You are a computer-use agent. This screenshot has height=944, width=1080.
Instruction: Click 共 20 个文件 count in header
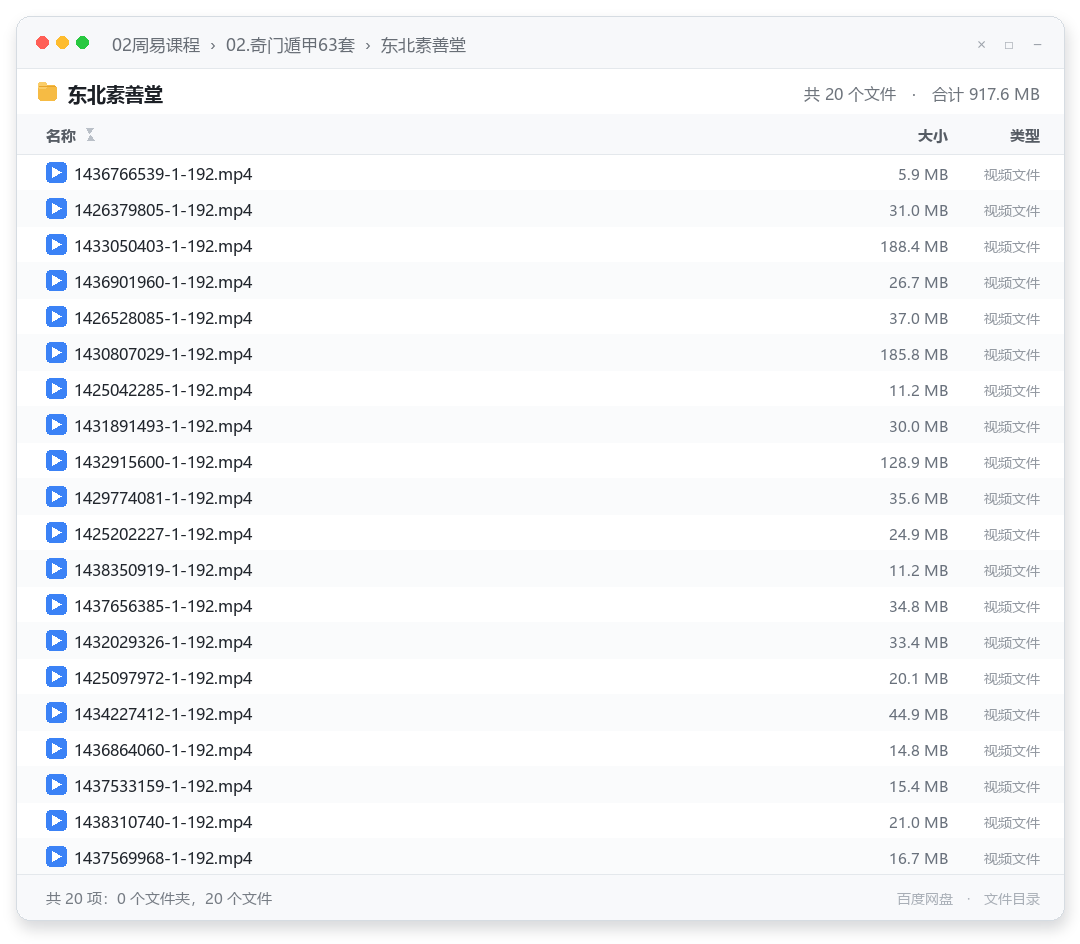point(850,94)
